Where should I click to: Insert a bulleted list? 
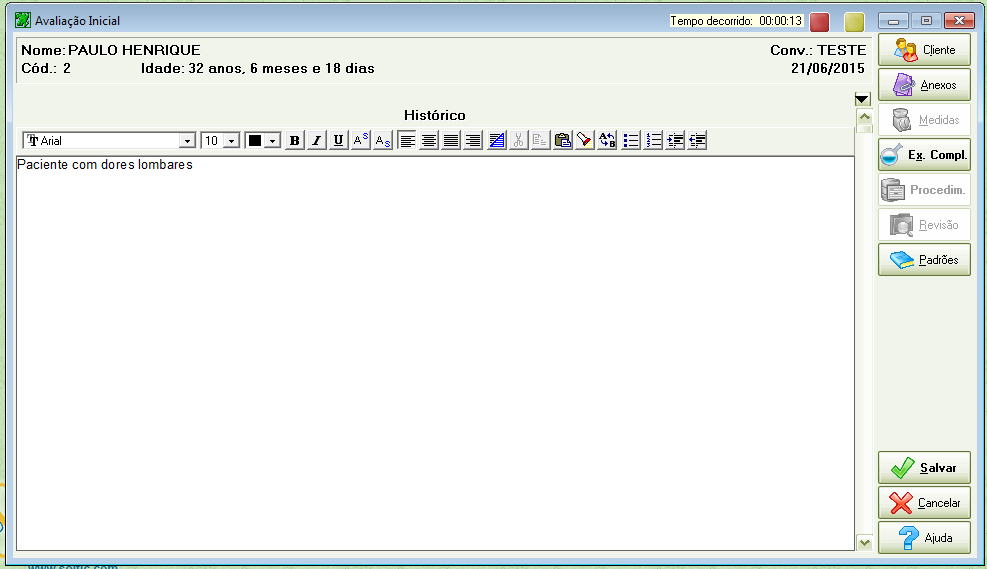pos(631,141)
